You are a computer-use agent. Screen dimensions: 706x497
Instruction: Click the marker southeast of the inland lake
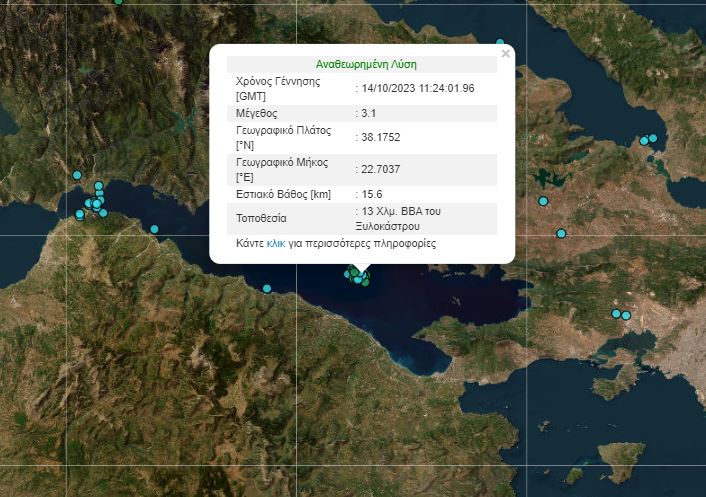tap(561, 234)
